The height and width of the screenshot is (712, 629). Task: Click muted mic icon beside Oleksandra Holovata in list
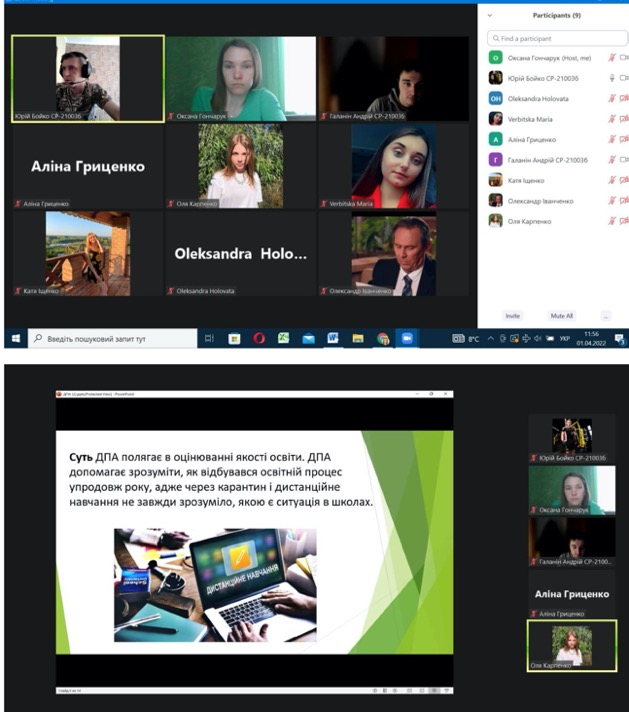[612, 99]
